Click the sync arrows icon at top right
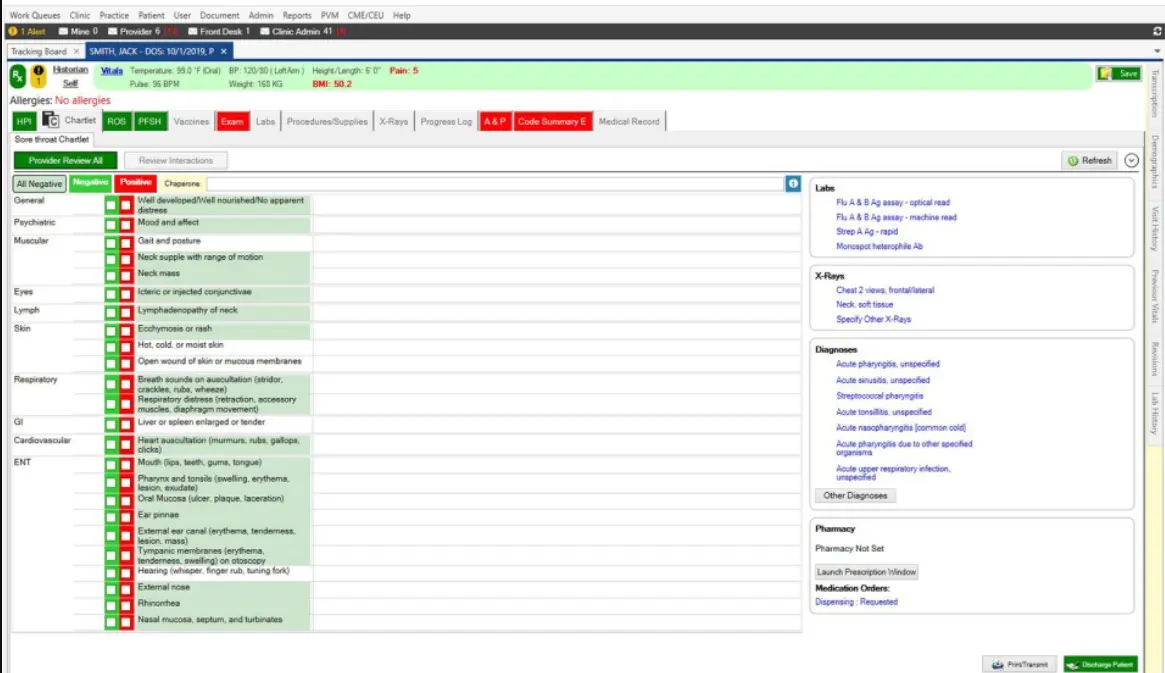This screenshot has width=1165, height=673. (1156, 33)
